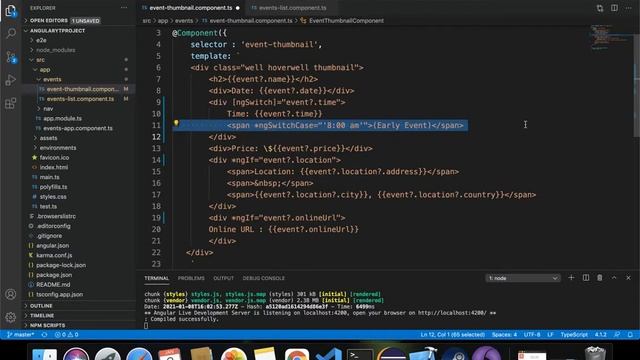Click the Open Changes icon in editor toolbar
Image resolution: width=640 pixels, height=360 pixels.
click(600, 8)
